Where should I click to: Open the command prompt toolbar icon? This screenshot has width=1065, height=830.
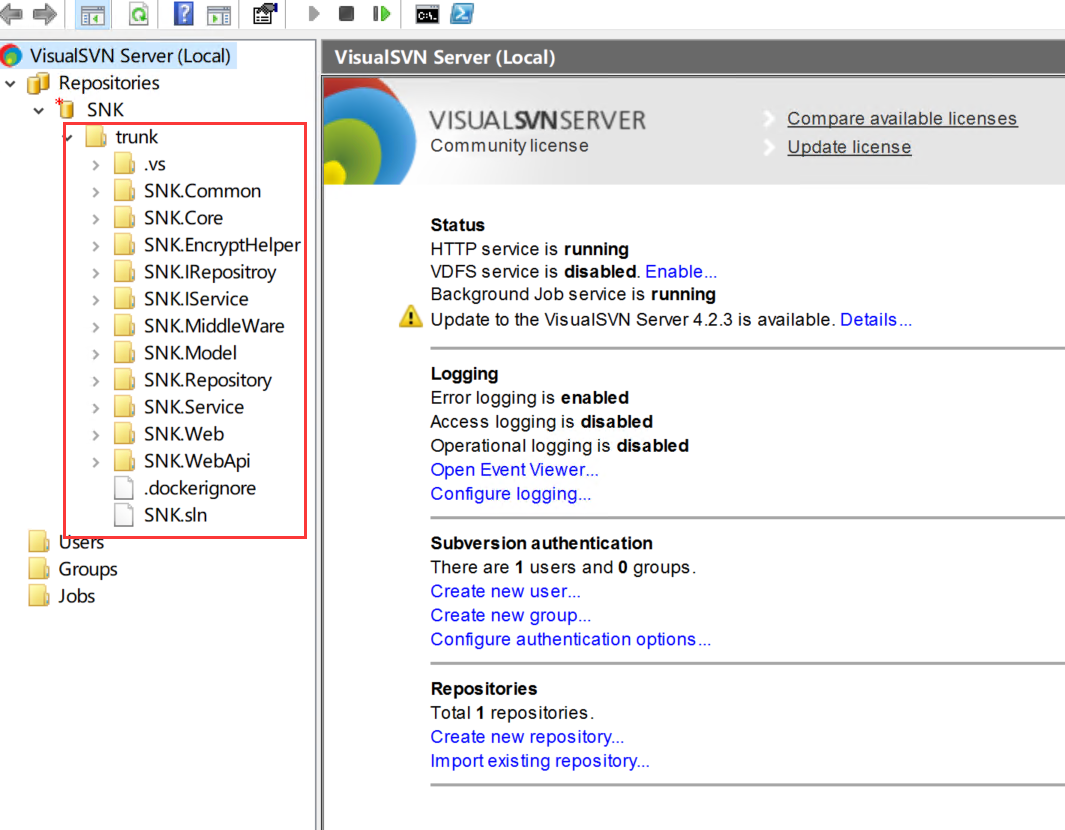427,14
